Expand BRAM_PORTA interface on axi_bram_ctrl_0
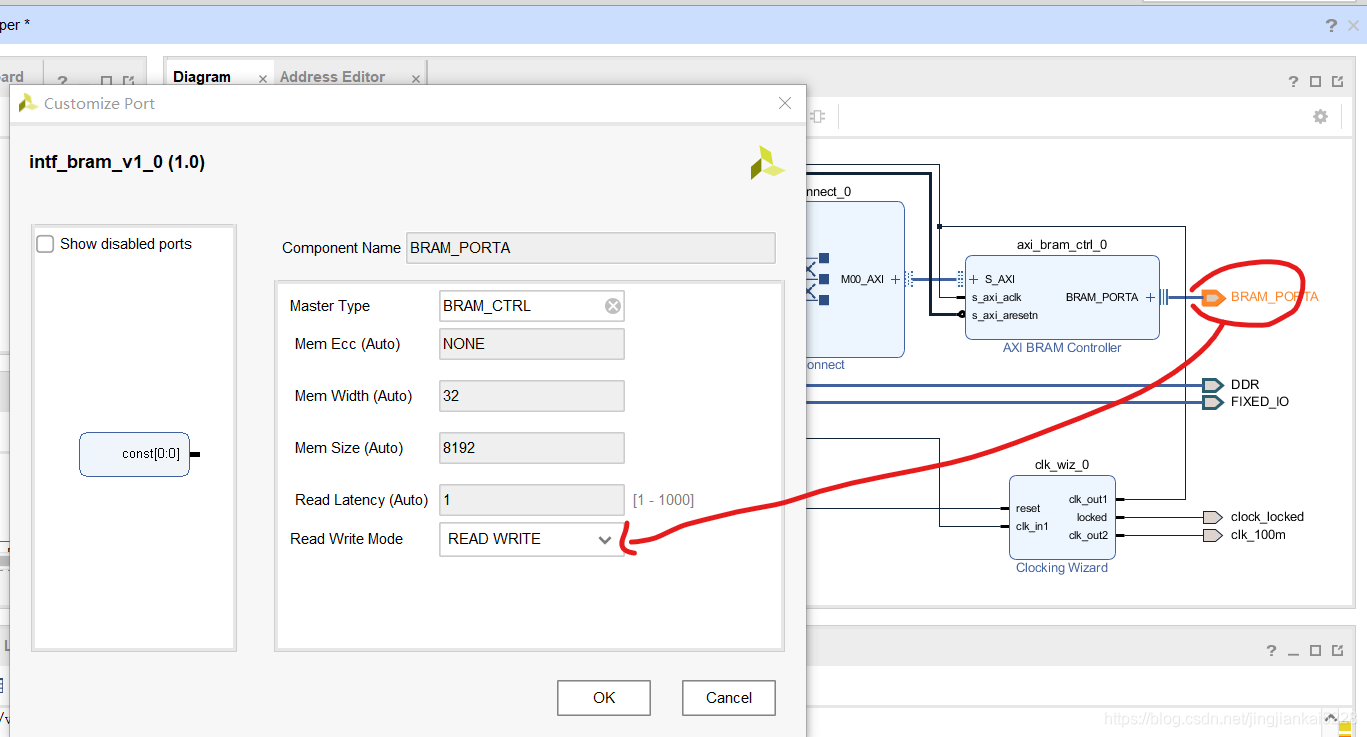This screenshot has height=737, width=1367. (1150, 297)
